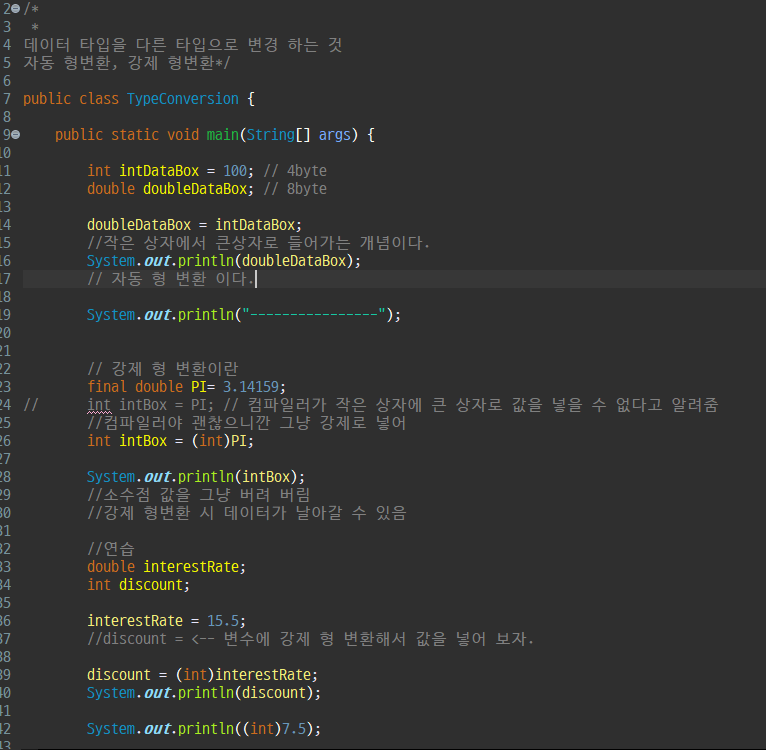Image resolution: width=766 pixels, height=750 pixels.
Task: Click the comment '//소수점 값을 그냥 버려 버림'
Action: click(x=198, y=495)
